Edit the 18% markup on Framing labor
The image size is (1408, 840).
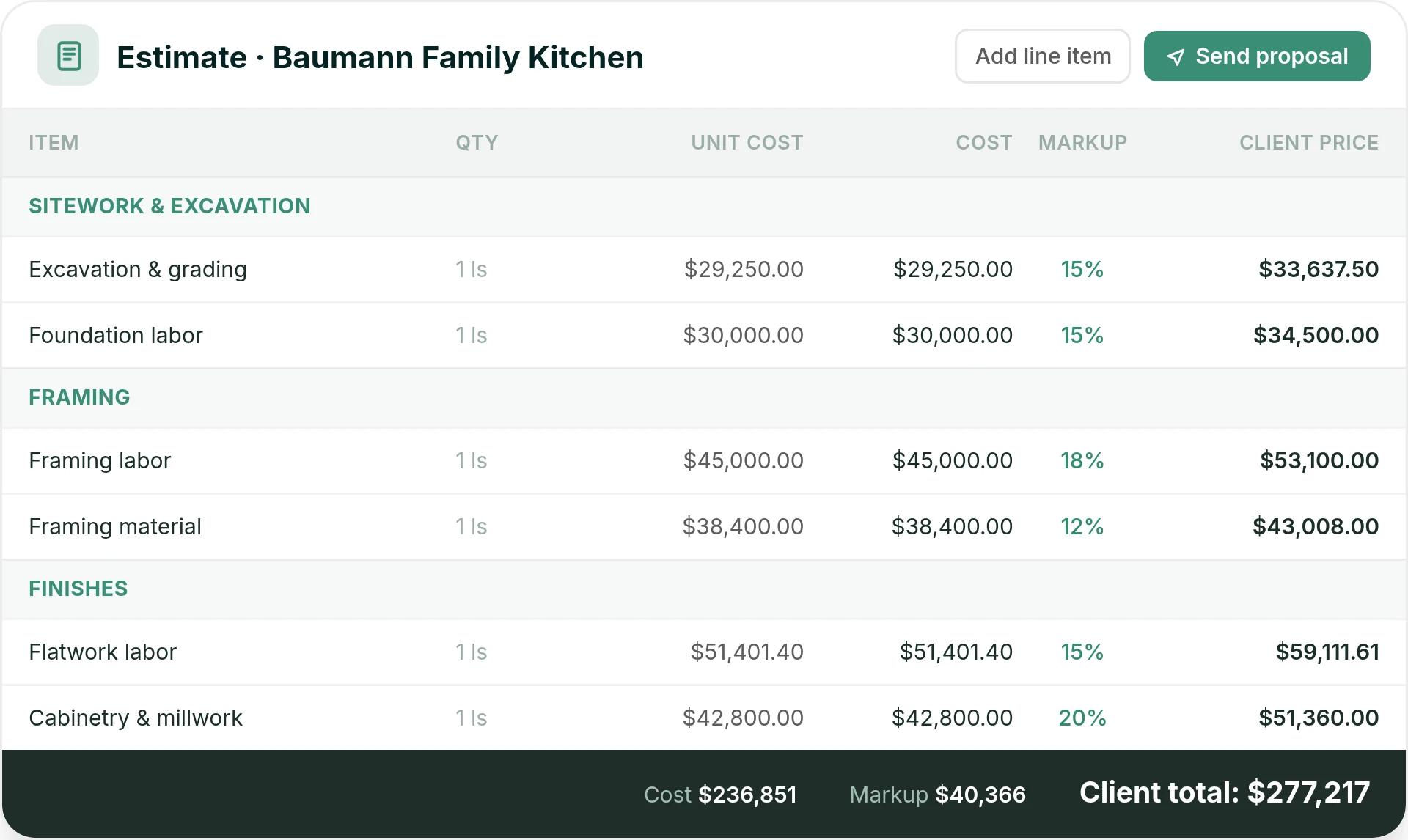(1082, 460)
